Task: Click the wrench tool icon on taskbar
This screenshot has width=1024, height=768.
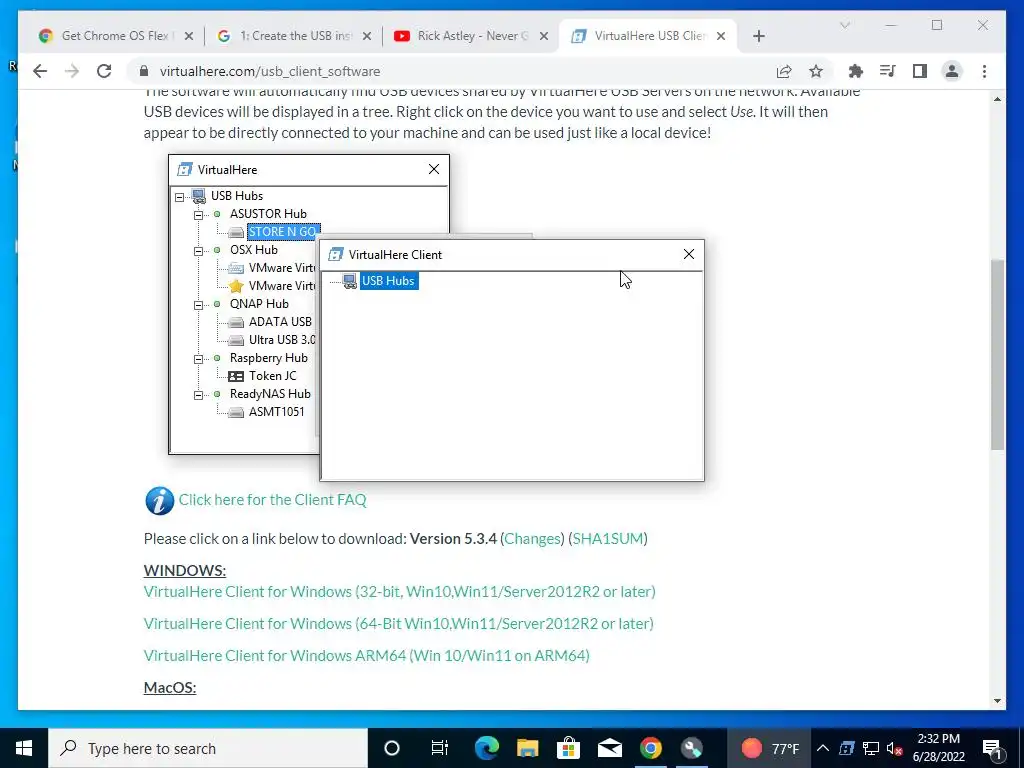Action: pos(692,748)
